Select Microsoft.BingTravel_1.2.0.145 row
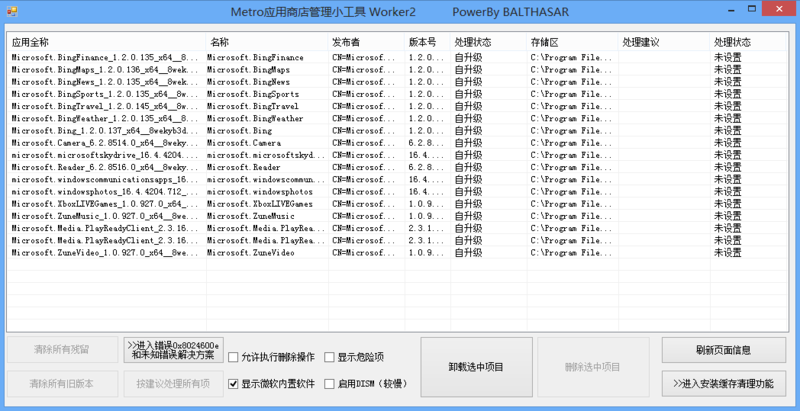Viewport: 800px width, 411px height. coord(397,106)
